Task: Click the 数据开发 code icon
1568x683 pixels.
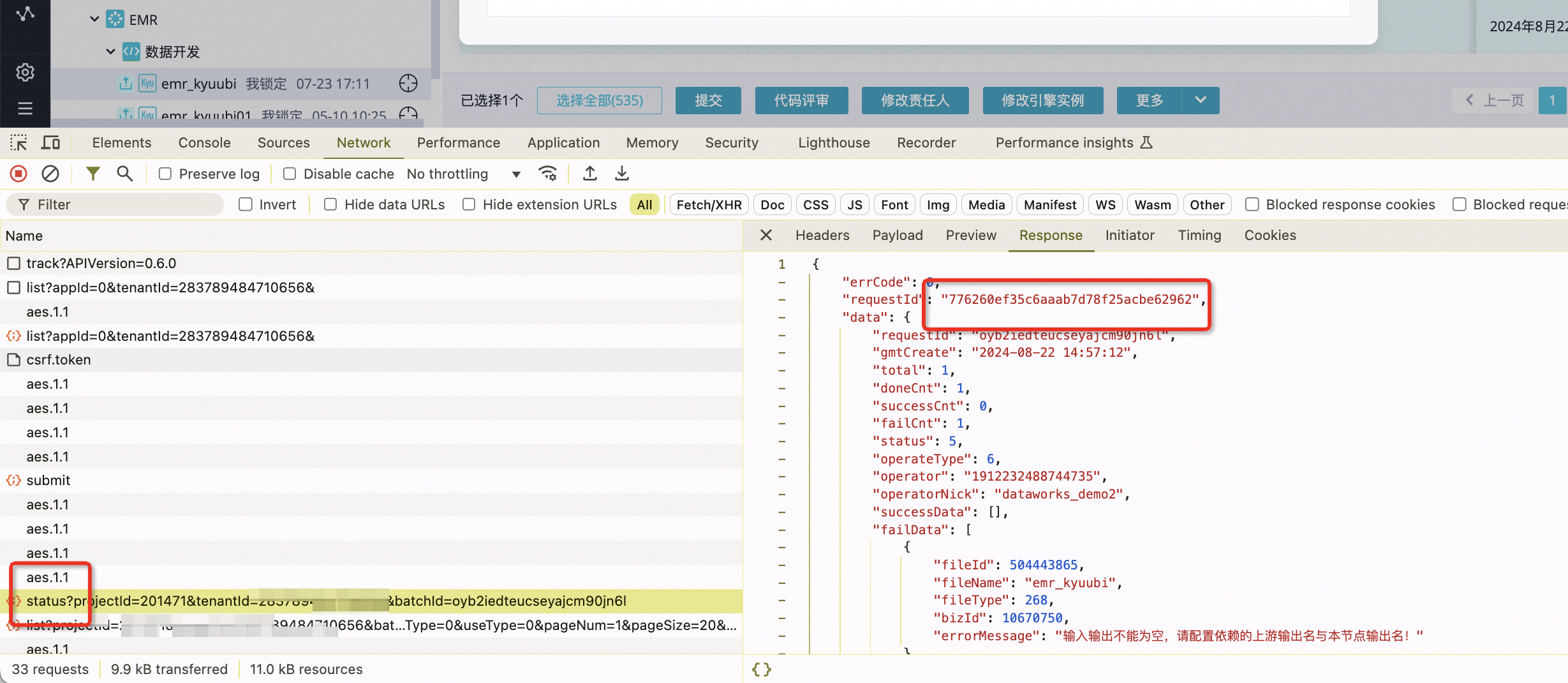Action: [131, 51]
